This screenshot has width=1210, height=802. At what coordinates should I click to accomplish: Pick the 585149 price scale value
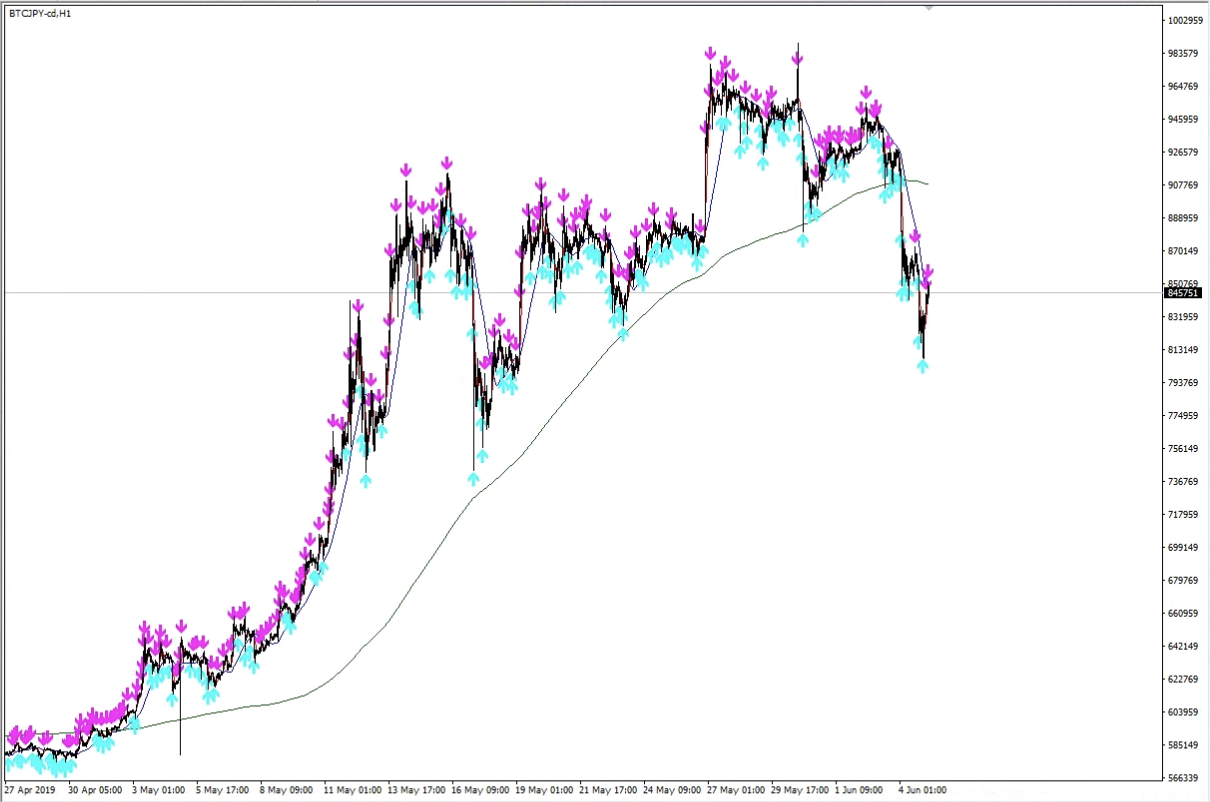pos(1184,747)
